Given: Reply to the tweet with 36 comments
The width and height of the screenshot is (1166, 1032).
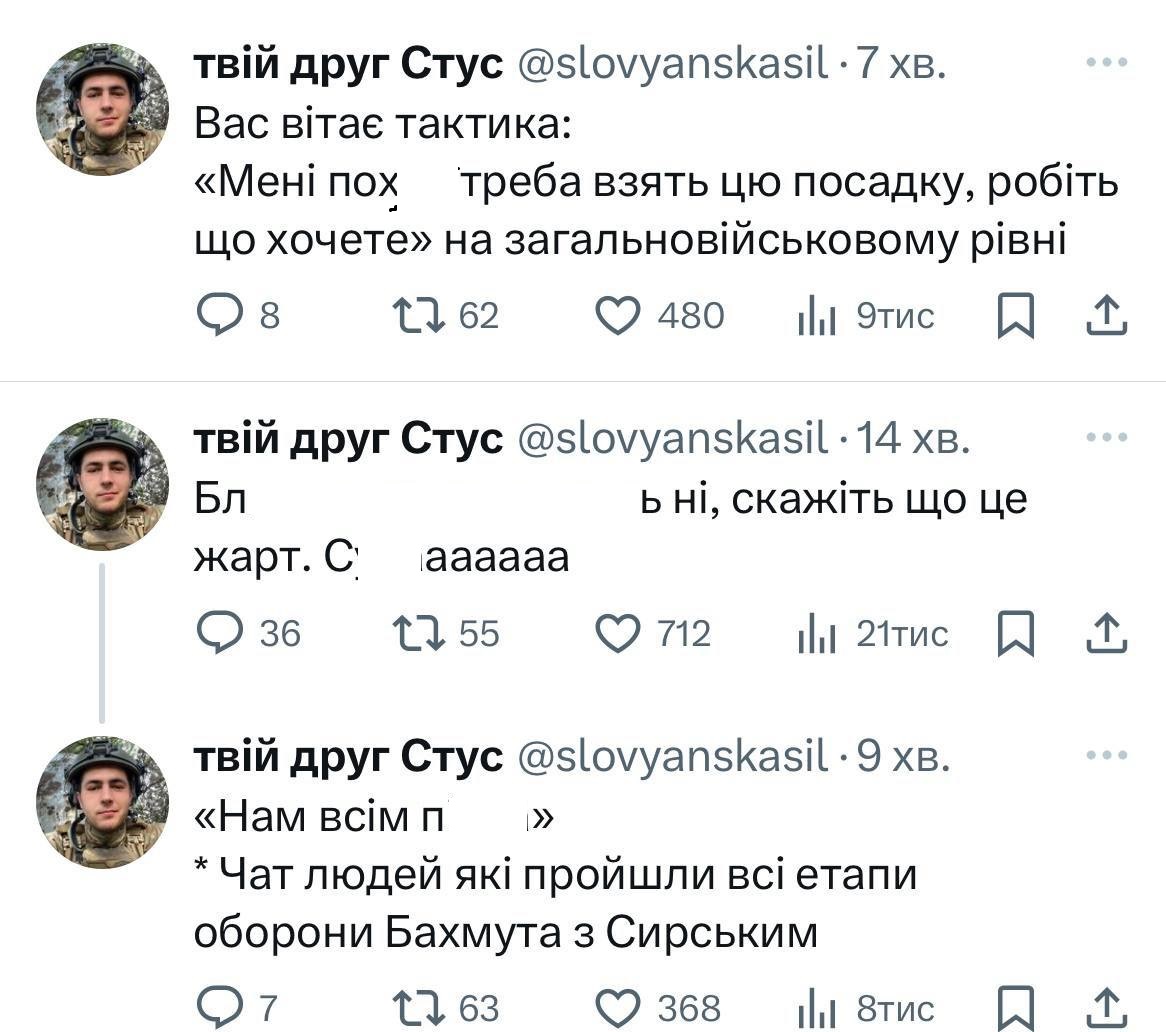Looking at the screenshot, I should 216,634.
